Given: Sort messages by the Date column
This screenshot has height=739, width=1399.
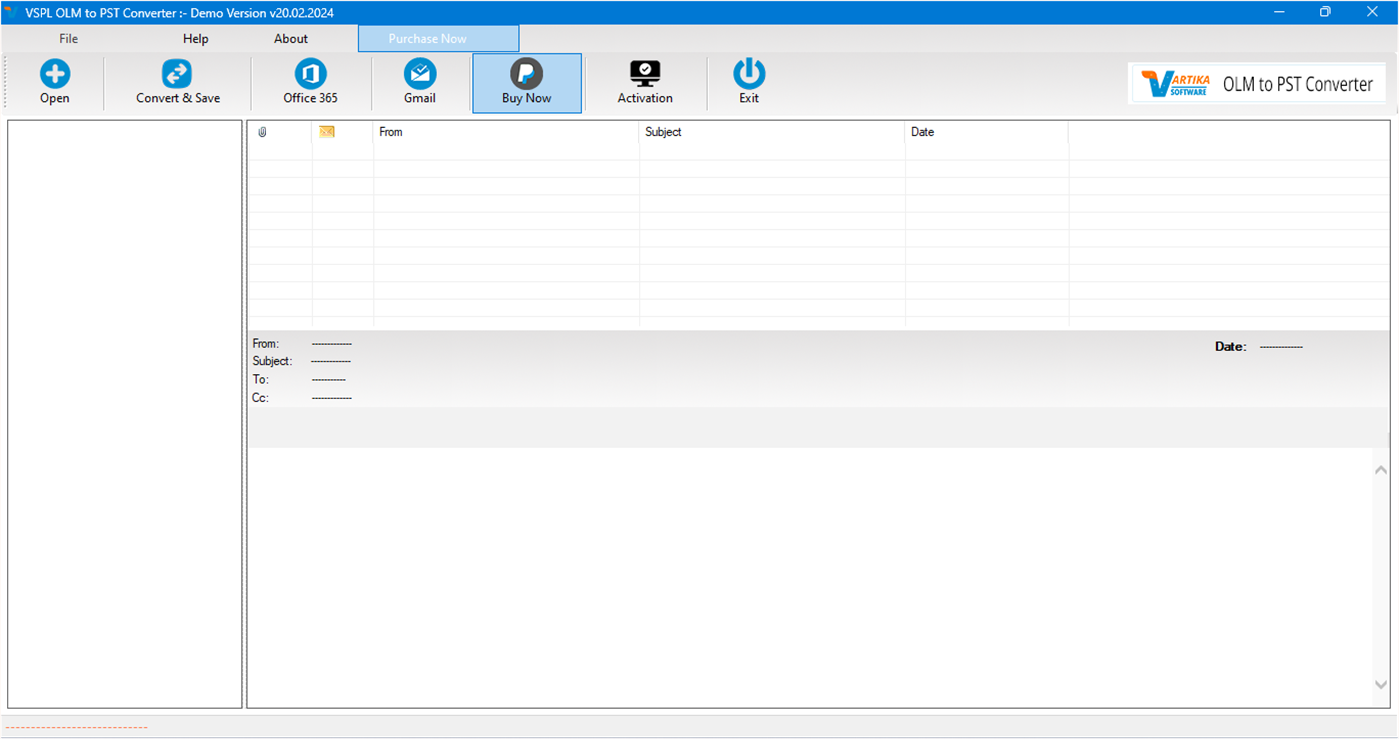Looking at the screenshot, I should click(x=985, y=131).
